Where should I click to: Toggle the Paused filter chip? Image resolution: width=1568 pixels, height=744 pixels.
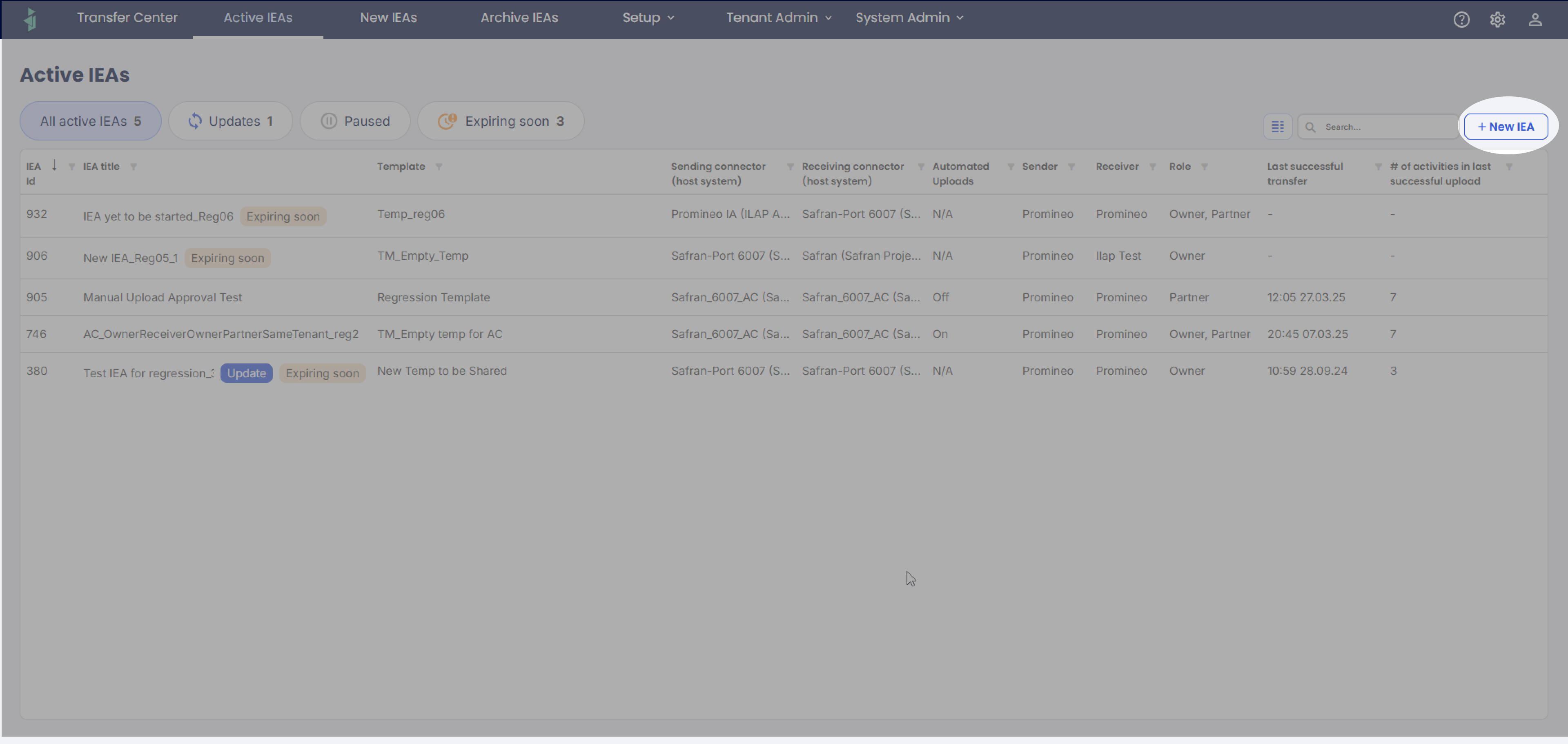[355, 121]
